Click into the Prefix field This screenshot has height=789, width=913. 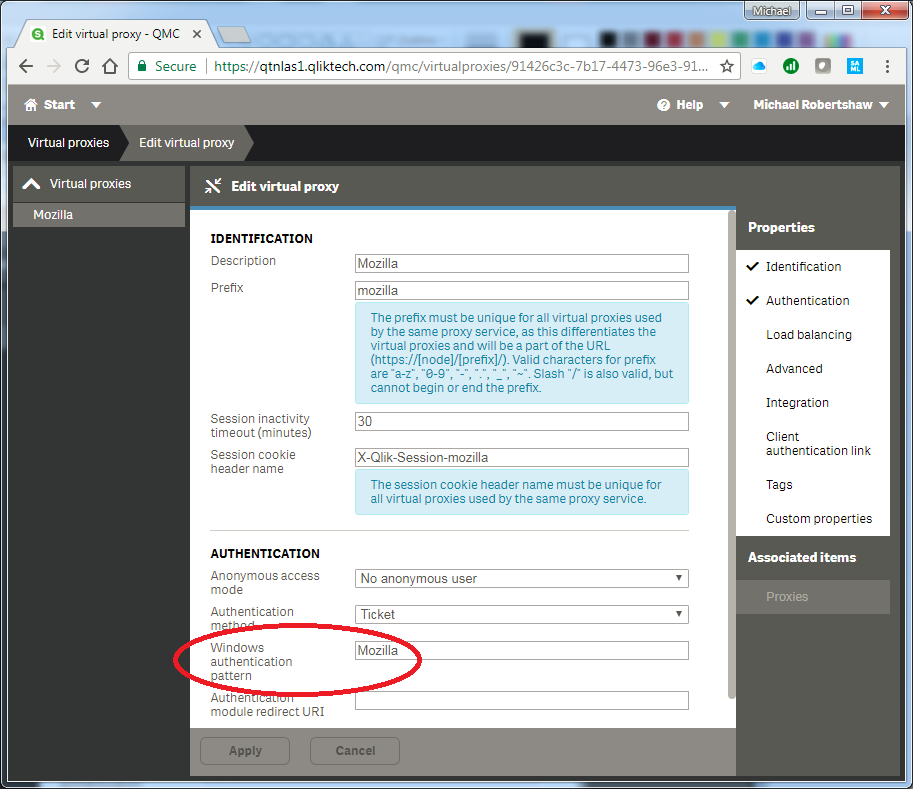522,291
